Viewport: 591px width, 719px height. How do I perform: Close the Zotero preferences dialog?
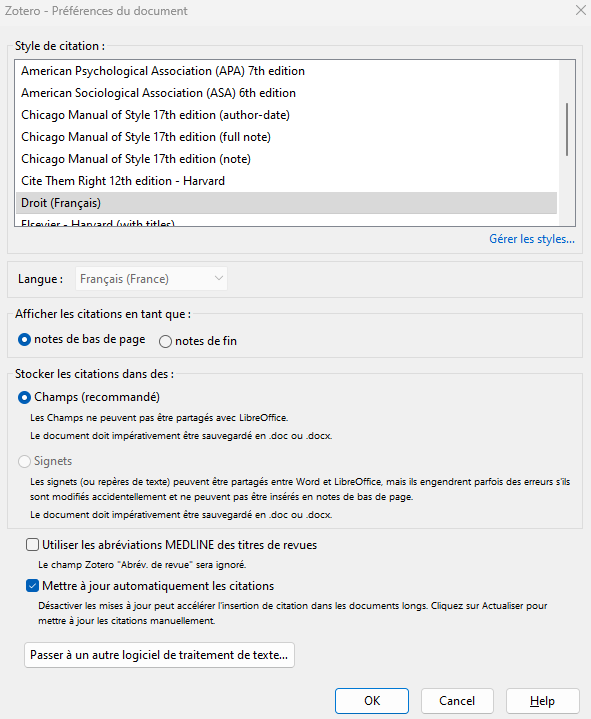click(x=580, y=10)
